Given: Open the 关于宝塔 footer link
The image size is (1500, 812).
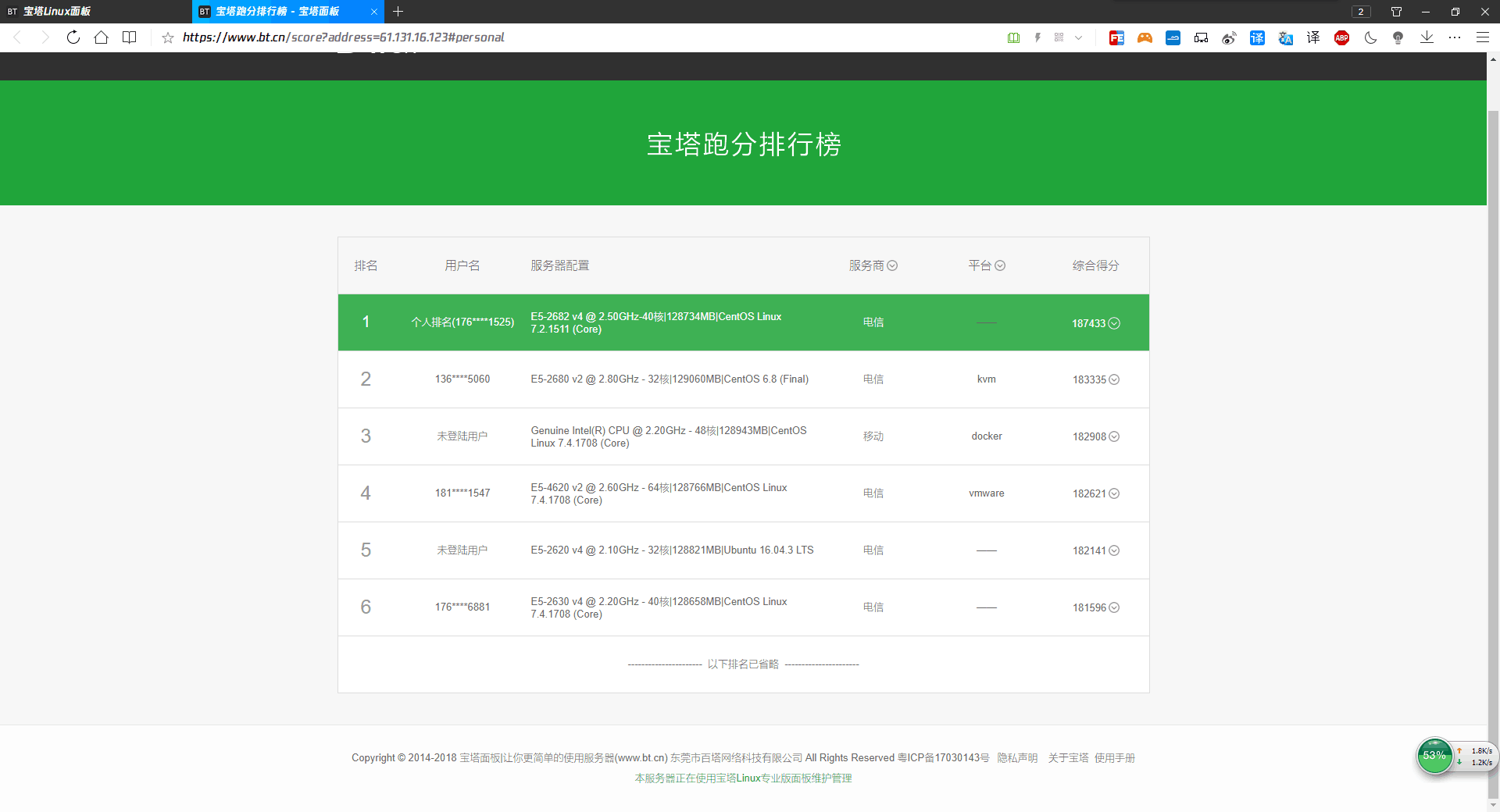Looking at the screenshot, I should (x=1068, y=757).
